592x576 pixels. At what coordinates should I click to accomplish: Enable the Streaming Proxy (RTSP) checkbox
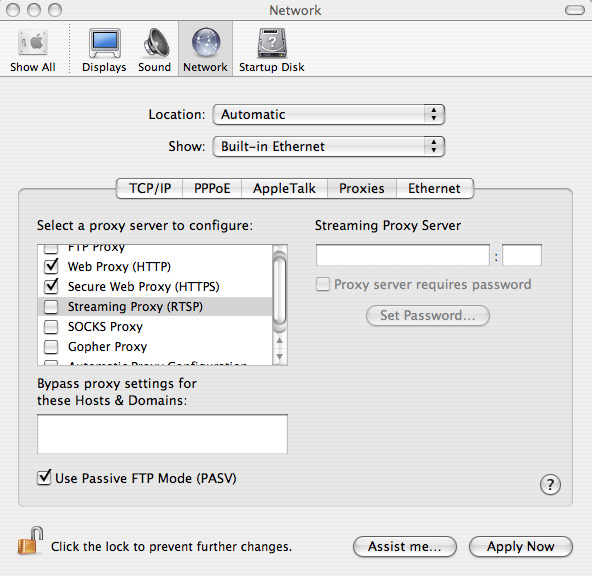pyautogui.click(x=51, y=306)
